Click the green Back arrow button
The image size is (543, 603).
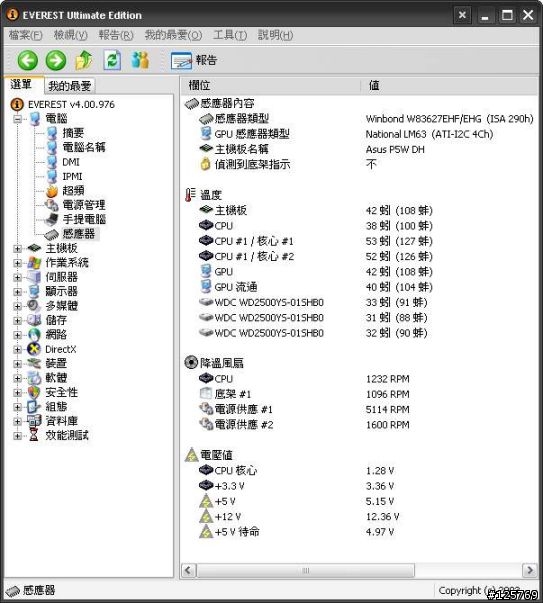(x=27, y=60)
